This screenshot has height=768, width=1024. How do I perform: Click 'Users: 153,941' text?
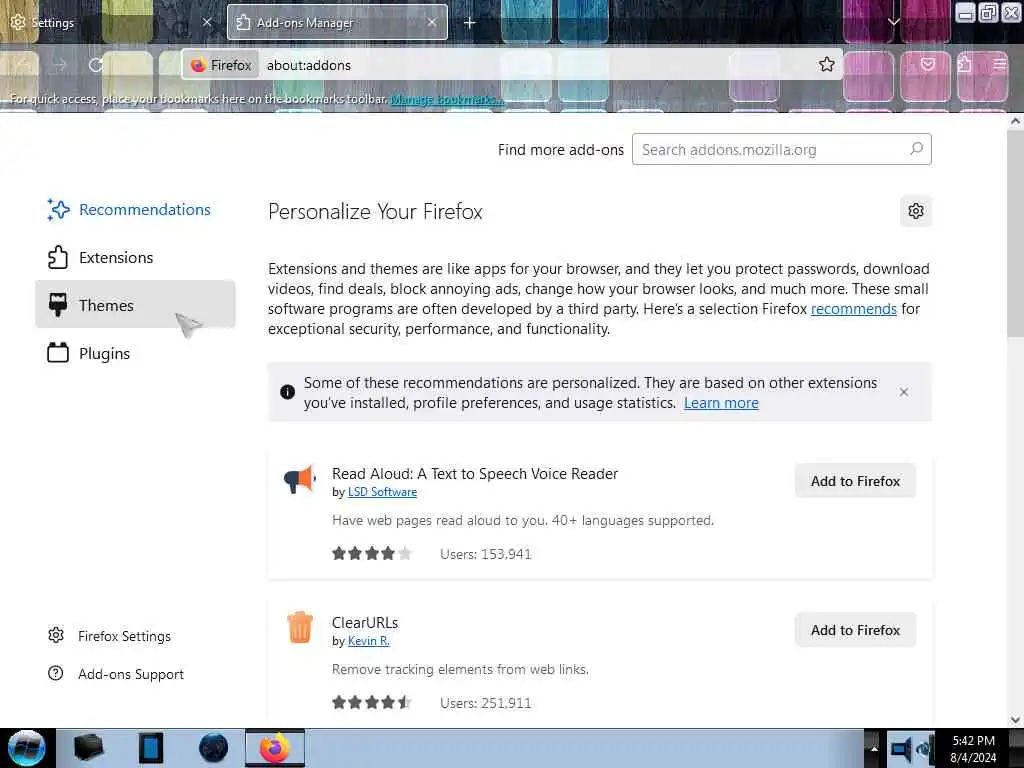[x=485, y=554]
